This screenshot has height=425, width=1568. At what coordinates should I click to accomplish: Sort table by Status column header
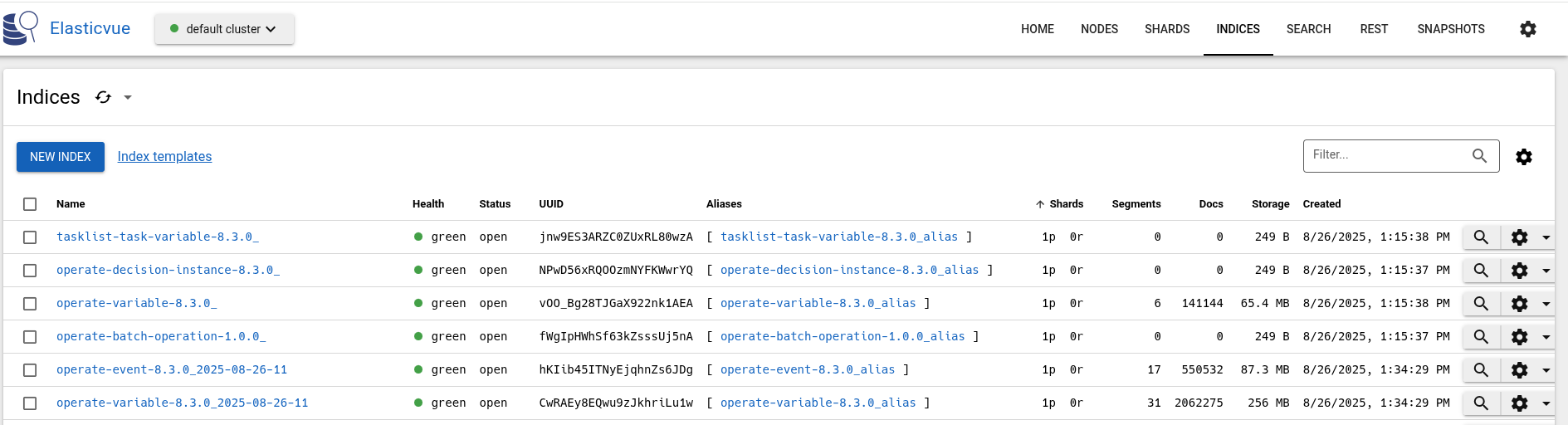tap(495, 204)
